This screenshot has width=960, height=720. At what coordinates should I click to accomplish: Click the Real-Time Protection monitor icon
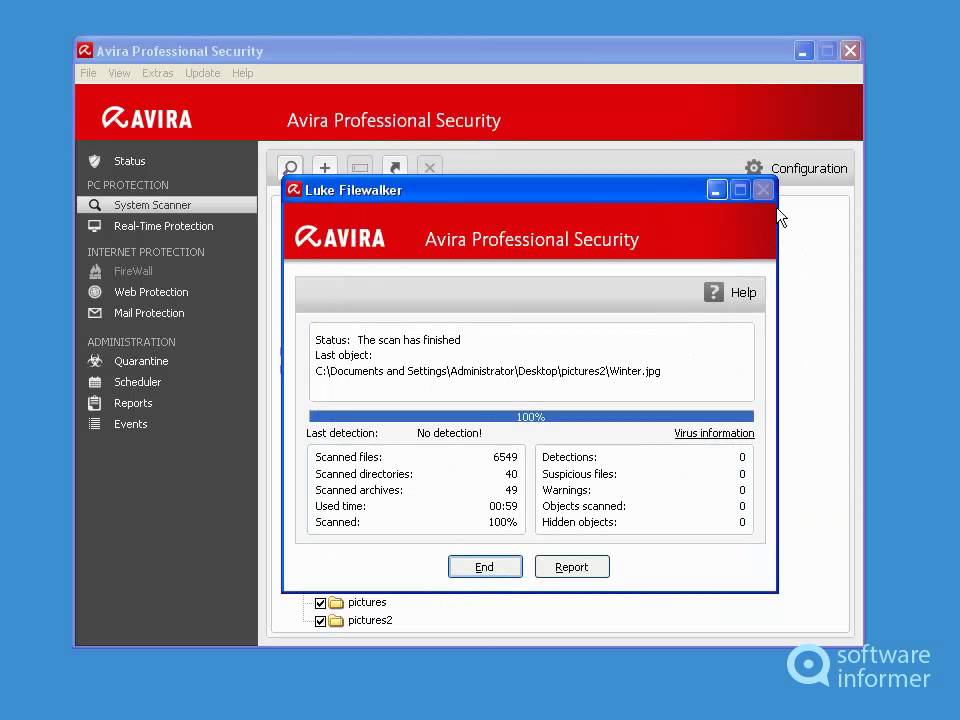pos(94,226)
